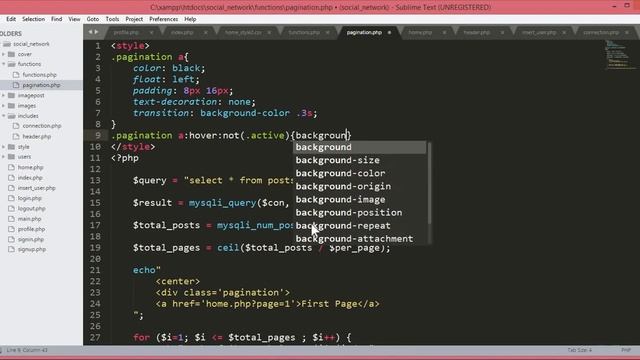
Task: Open the Project menu
Action: 134,19
